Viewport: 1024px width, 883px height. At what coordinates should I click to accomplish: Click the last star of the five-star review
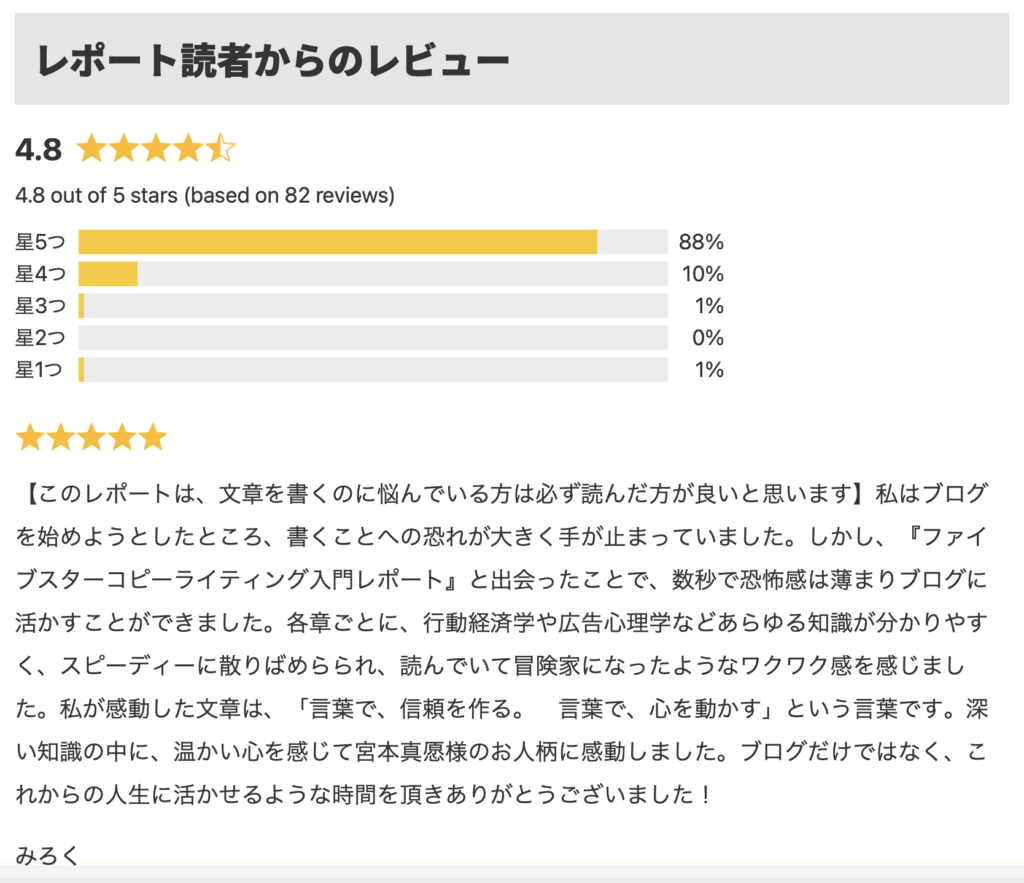pos(153,437)
